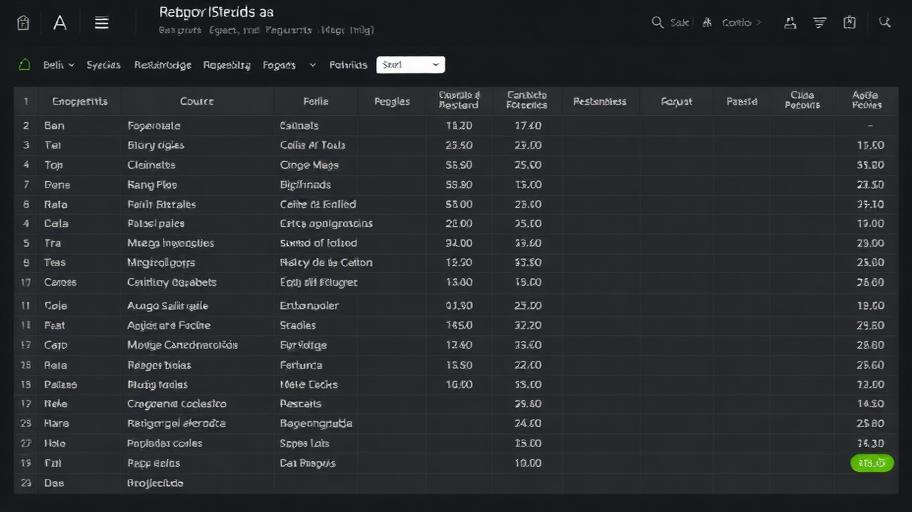Select the Restirtidge tab

[162, 65]
